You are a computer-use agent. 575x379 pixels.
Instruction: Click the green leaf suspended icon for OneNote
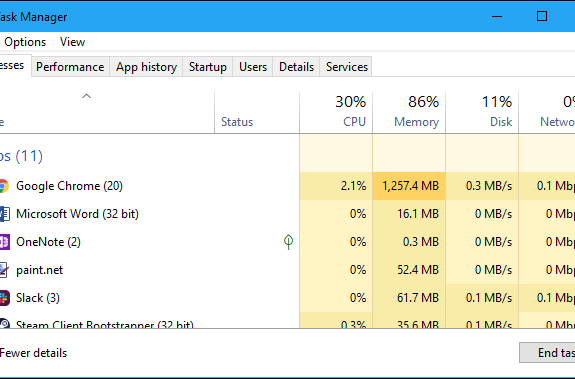pos(289,242)
